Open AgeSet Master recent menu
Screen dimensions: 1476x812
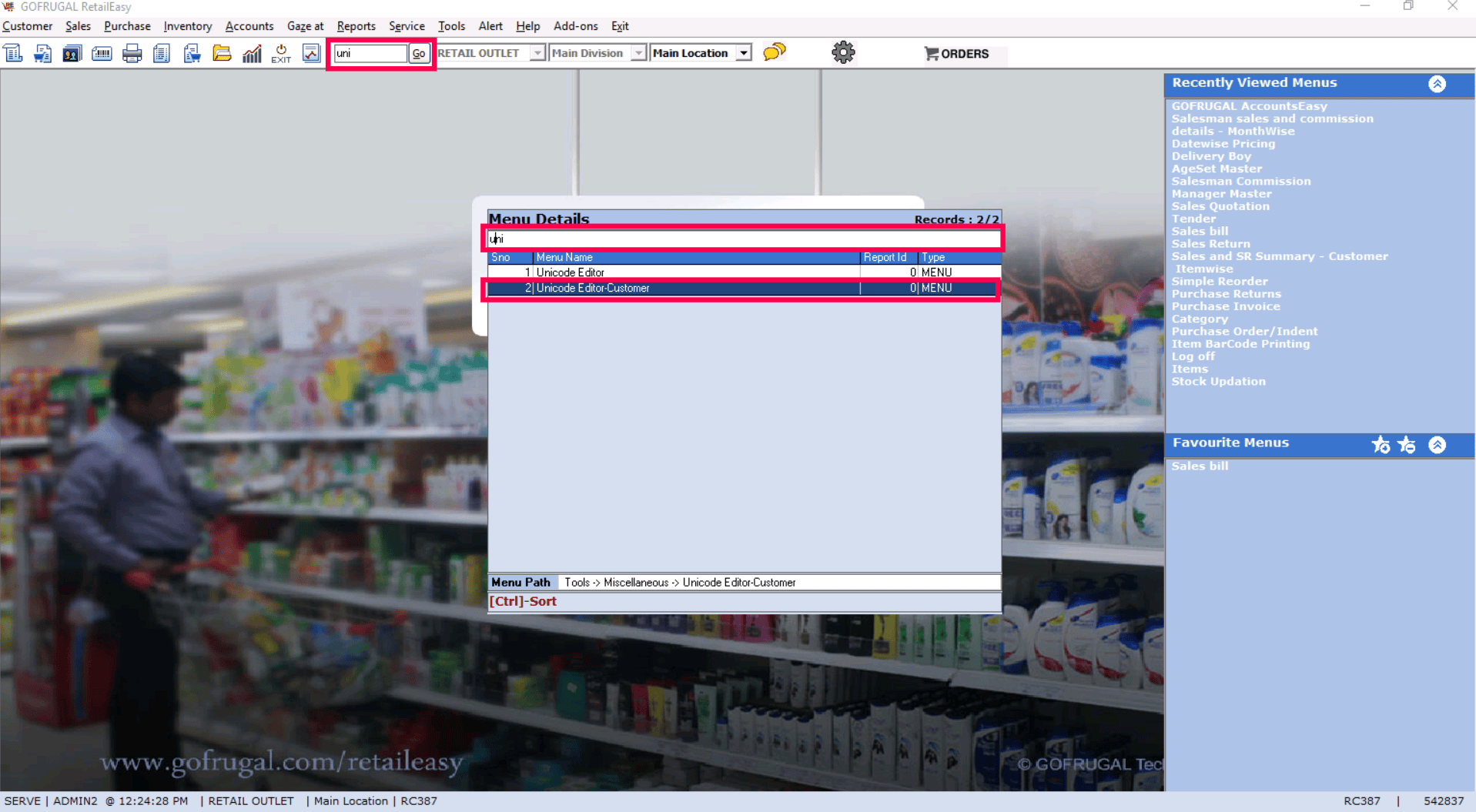[1217, 169]
